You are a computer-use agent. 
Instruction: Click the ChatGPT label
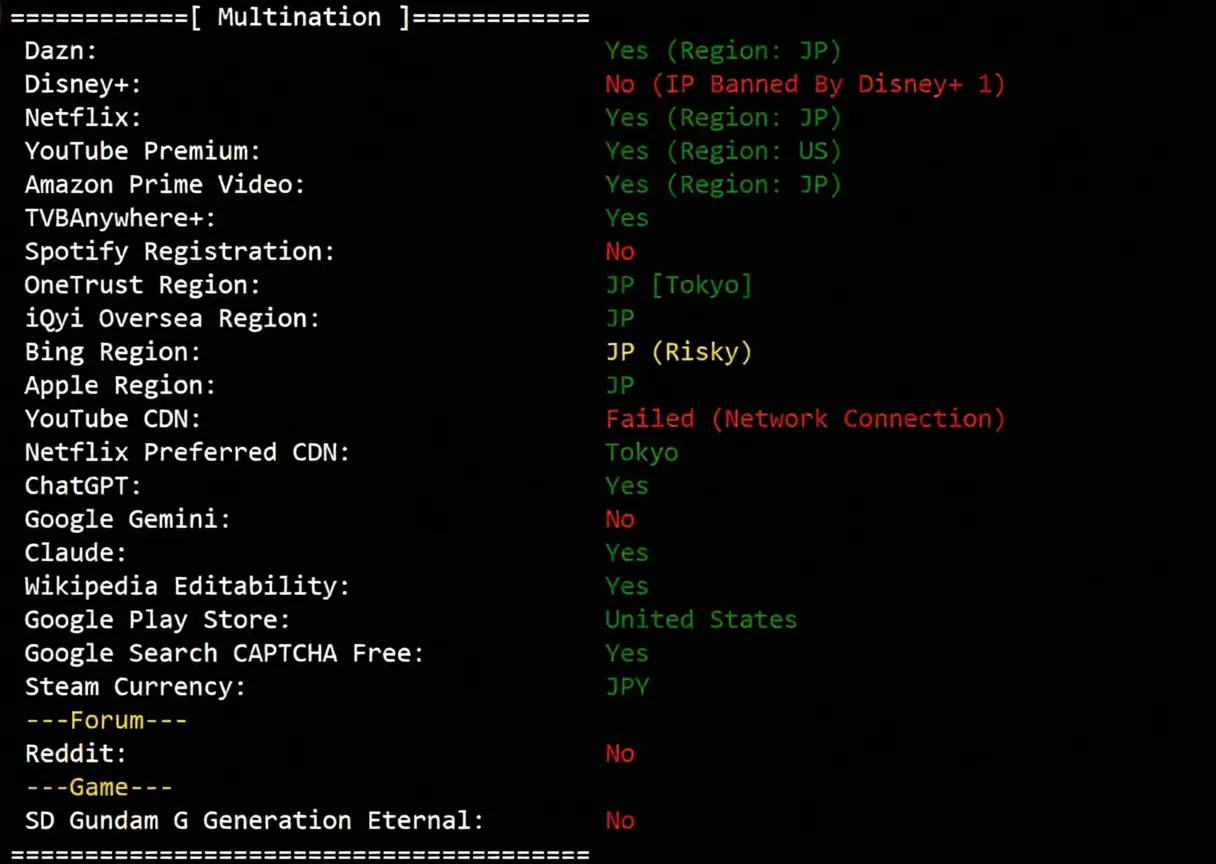tap(83, 486)
